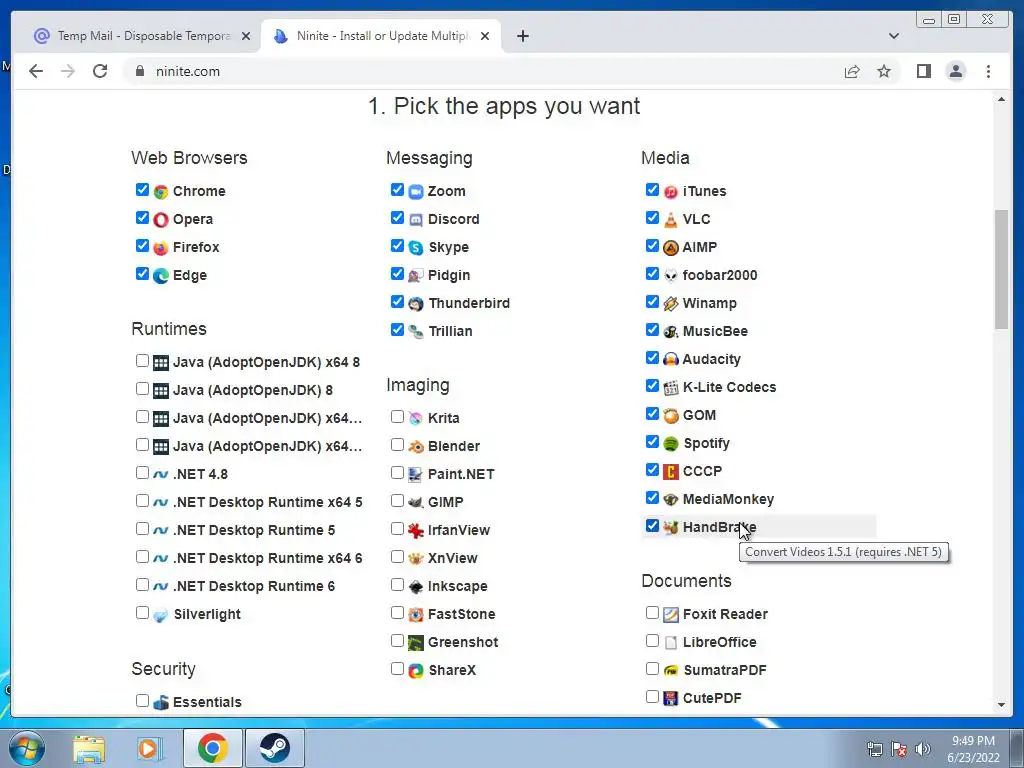Image resolution: width=1024 pixels, height=768 pixels.
Task: Close the Temp Mail tab
Action: 246,36
